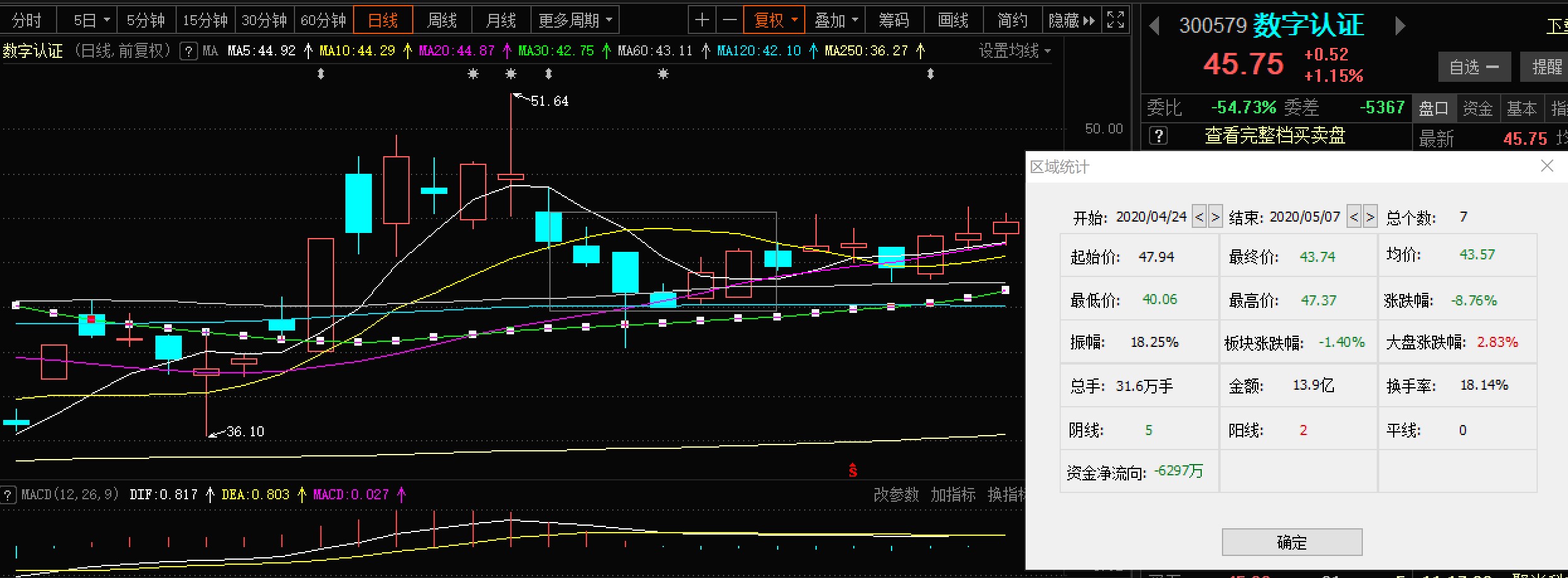Click 加指标 to add indicator
This screenshot has height=578, width=1568.
953,495
